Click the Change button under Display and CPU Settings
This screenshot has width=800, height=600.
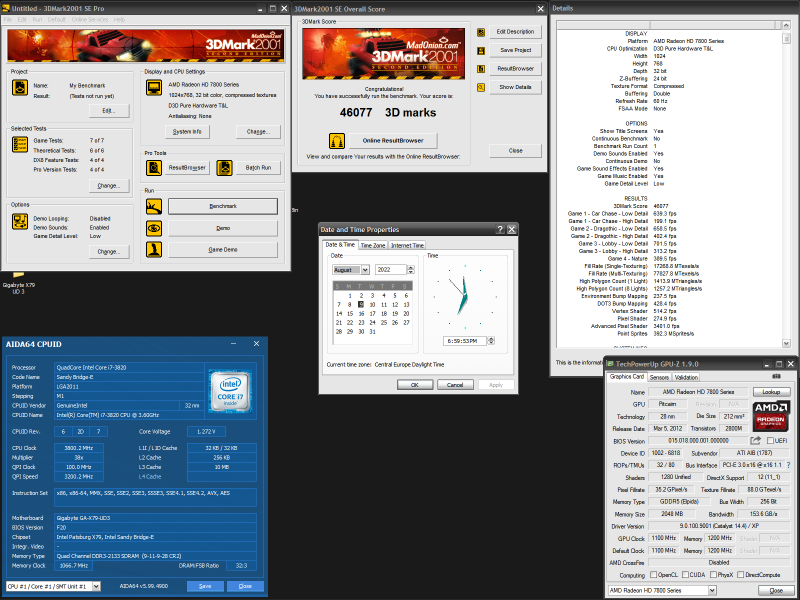pos(258,132)
